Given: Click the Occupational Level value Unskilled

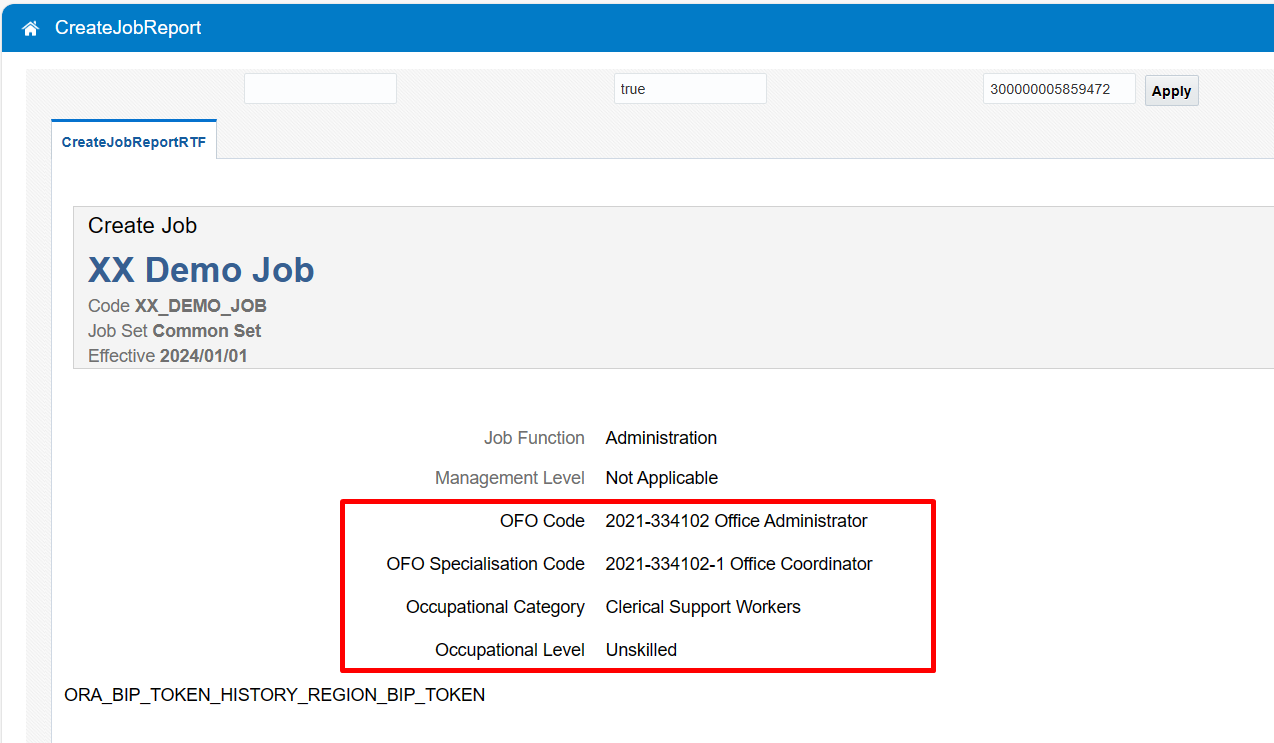Looking at the screenshot, I should click(641, 649).
